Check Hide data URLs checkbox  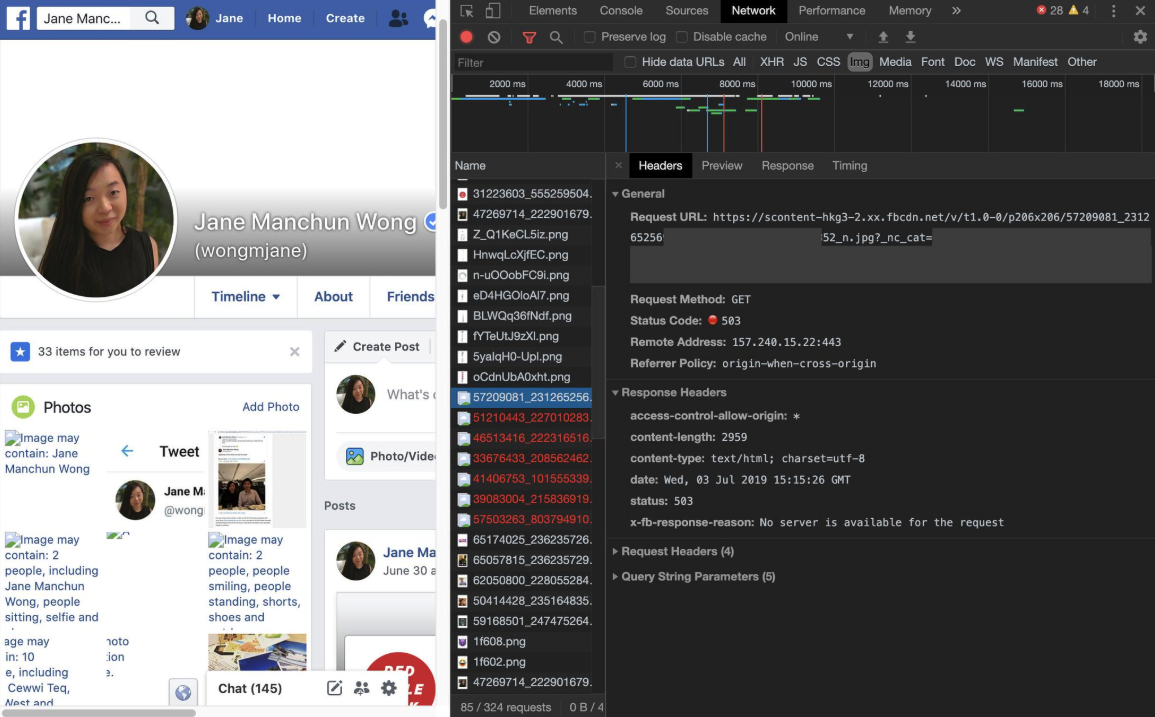631,62
